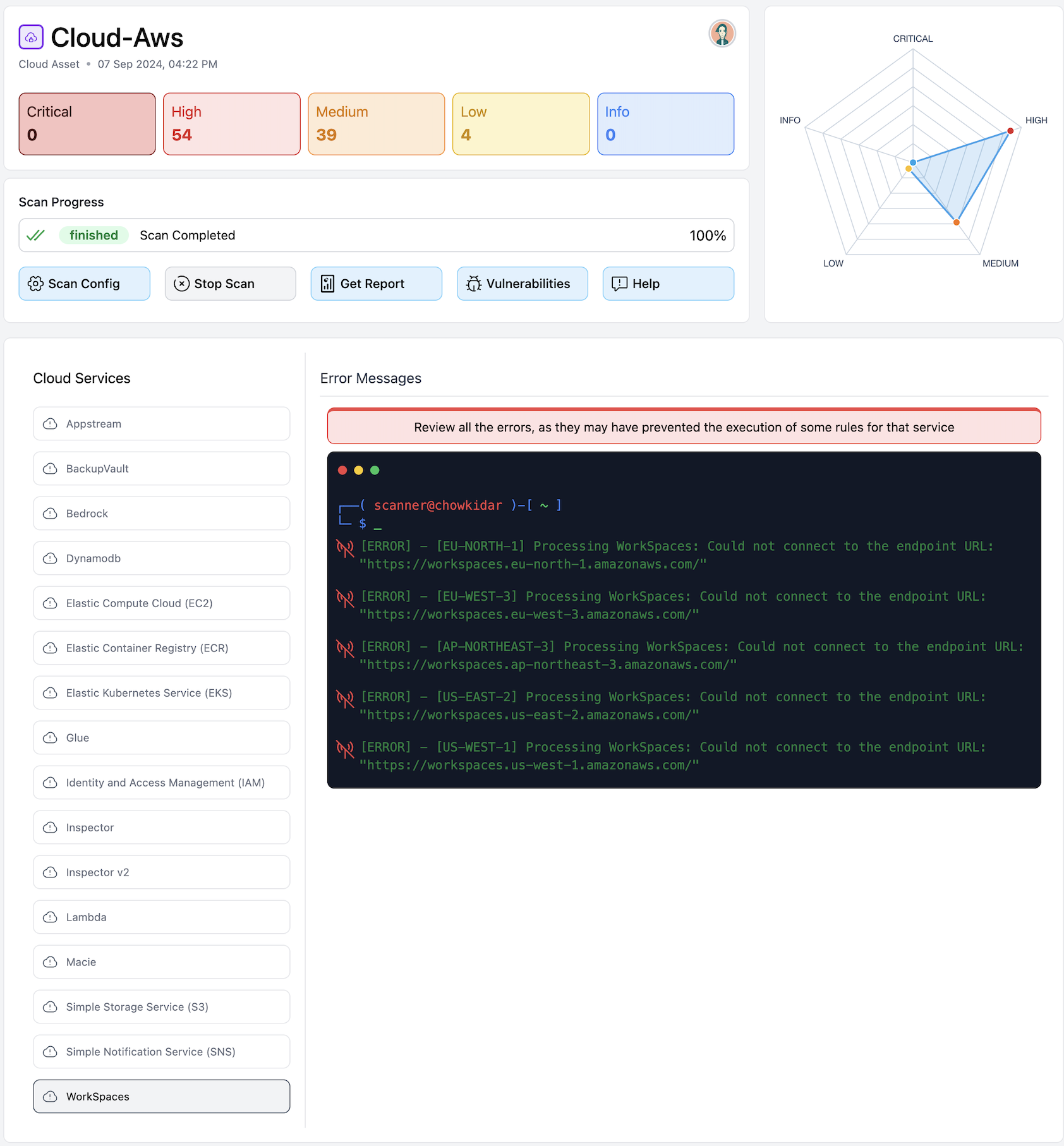Viewport: 1064px width, 1146px height.
Task: Click the orange MEDIUM point on radar chart
Action: (957, 222)
